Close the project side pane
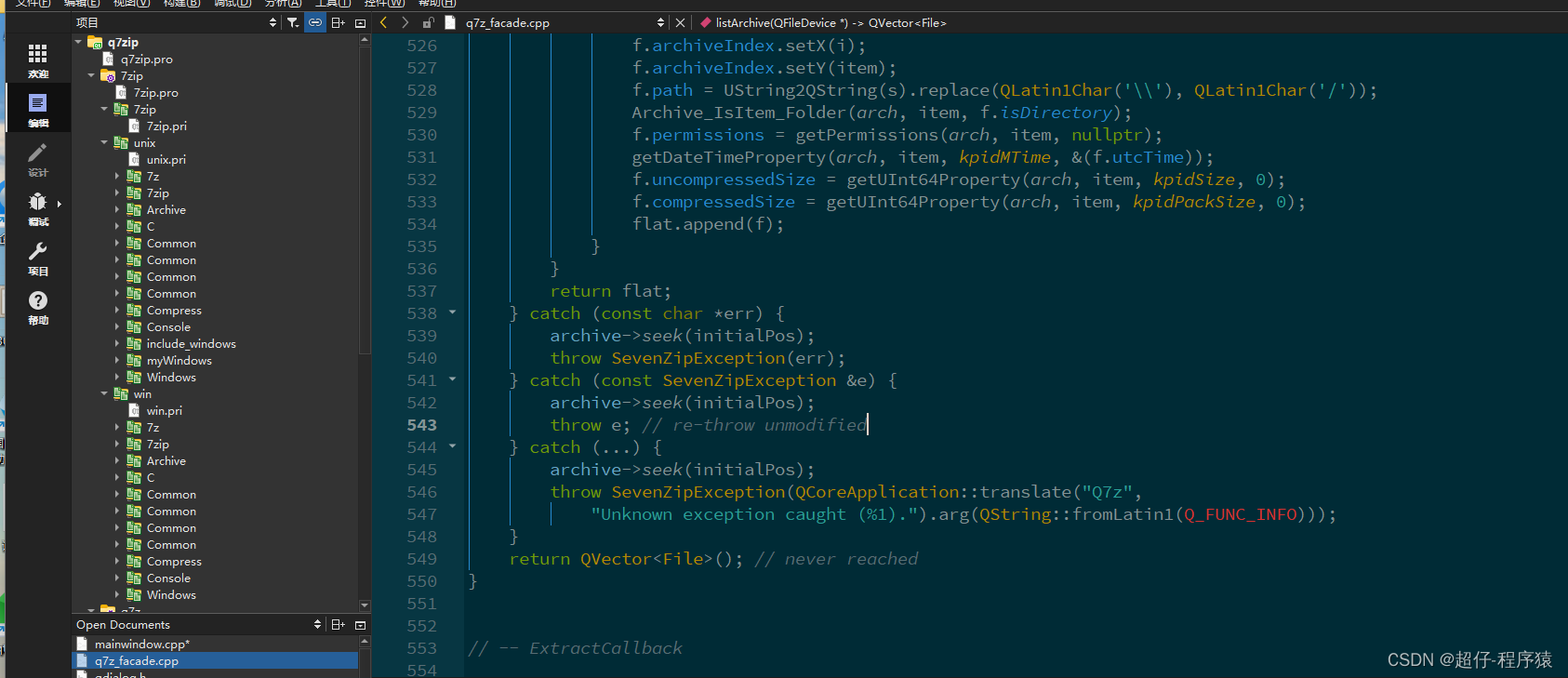Image resolution: width=1568 pixels, height=678 pixels. tap(360, 22)
